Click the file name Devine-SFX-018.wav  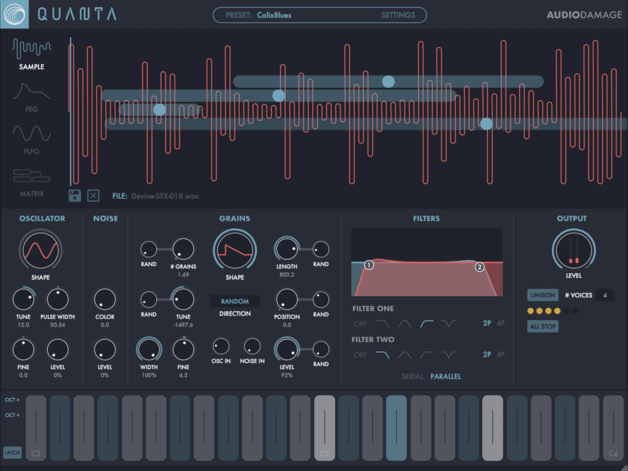tap(165, 196)
